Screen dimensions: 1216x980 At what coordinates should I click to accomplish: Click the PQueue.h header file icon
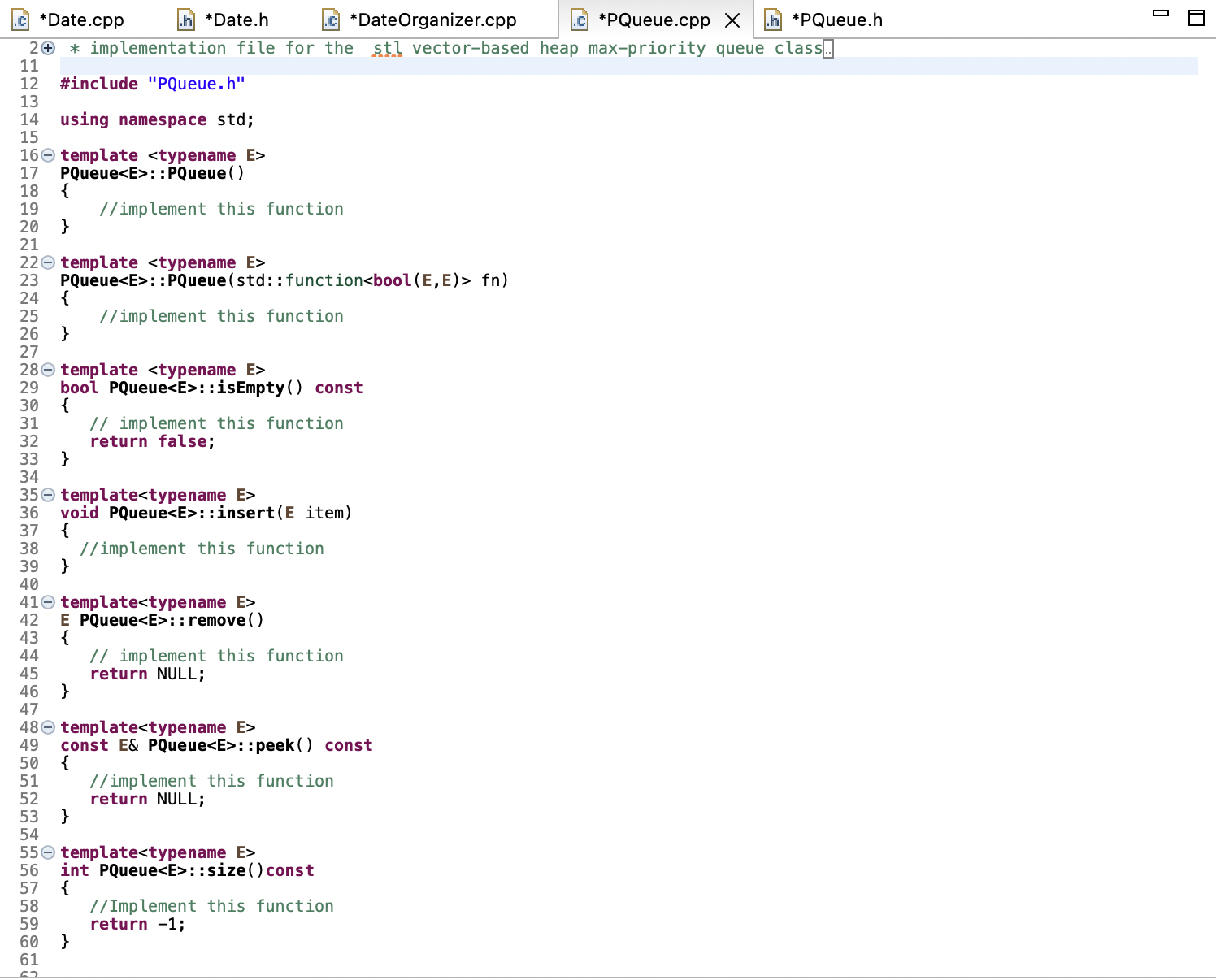pos(773,20)
